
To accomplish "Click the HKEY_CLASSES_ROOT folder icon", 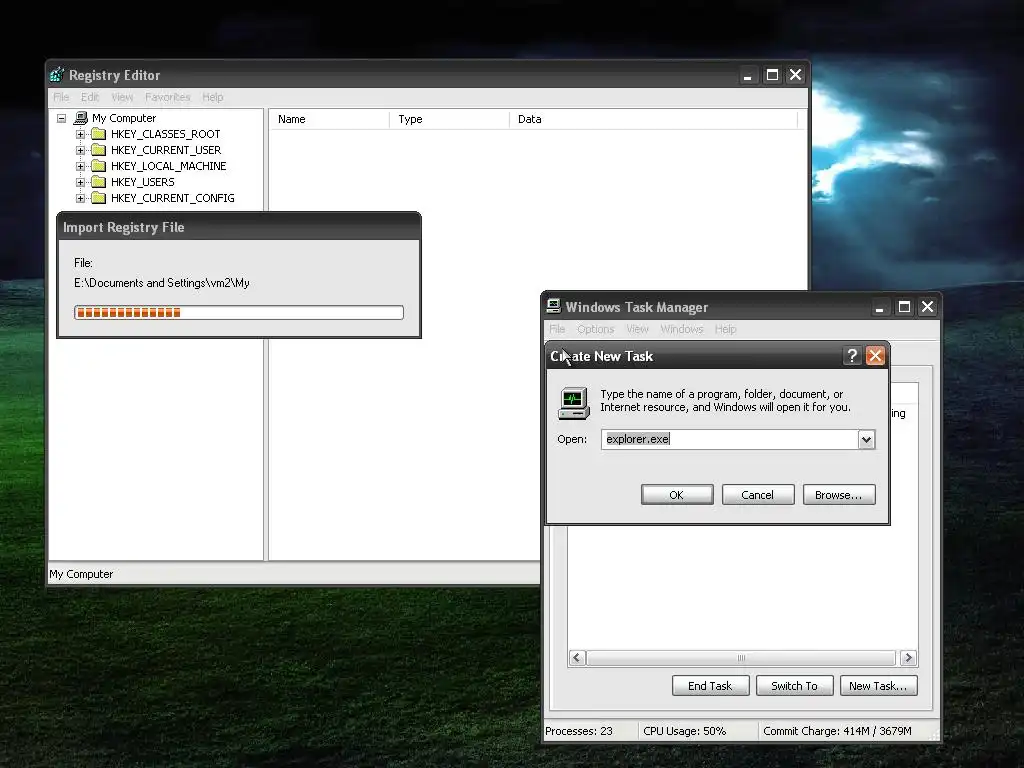I will click(99, 134).
